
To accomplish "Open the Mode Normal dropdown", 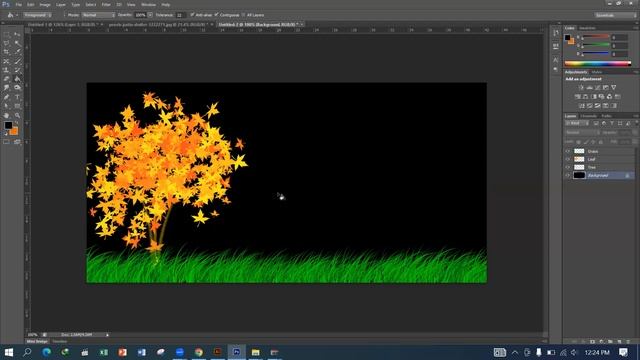I will coord(98,15).
